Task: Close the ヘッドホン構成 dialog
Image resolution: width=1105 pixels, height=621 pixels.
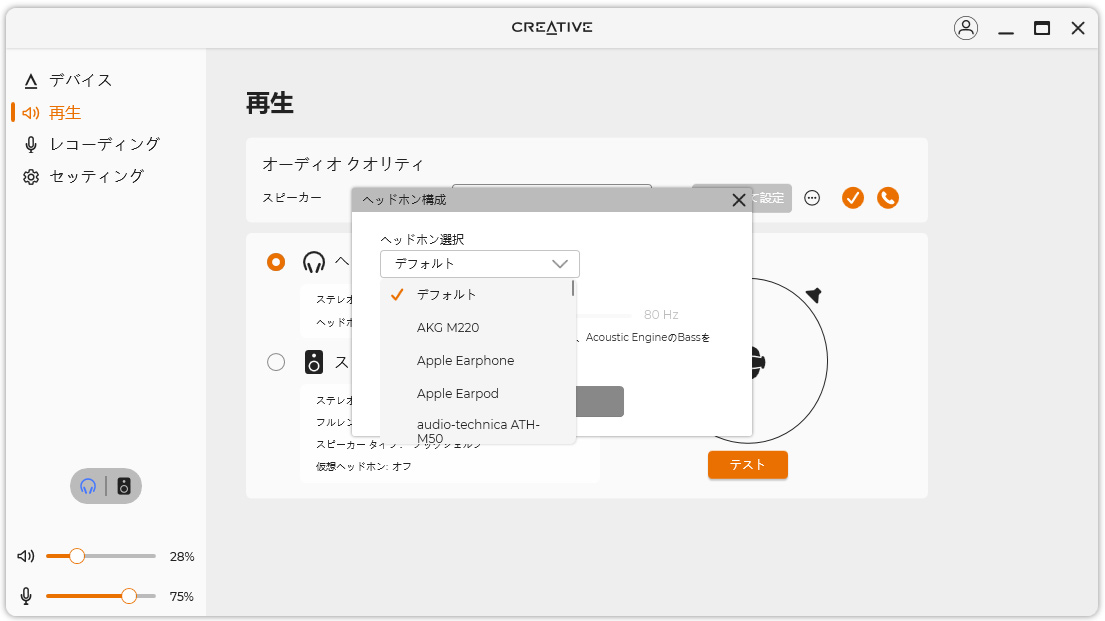Action: click(x=739, y=200)
